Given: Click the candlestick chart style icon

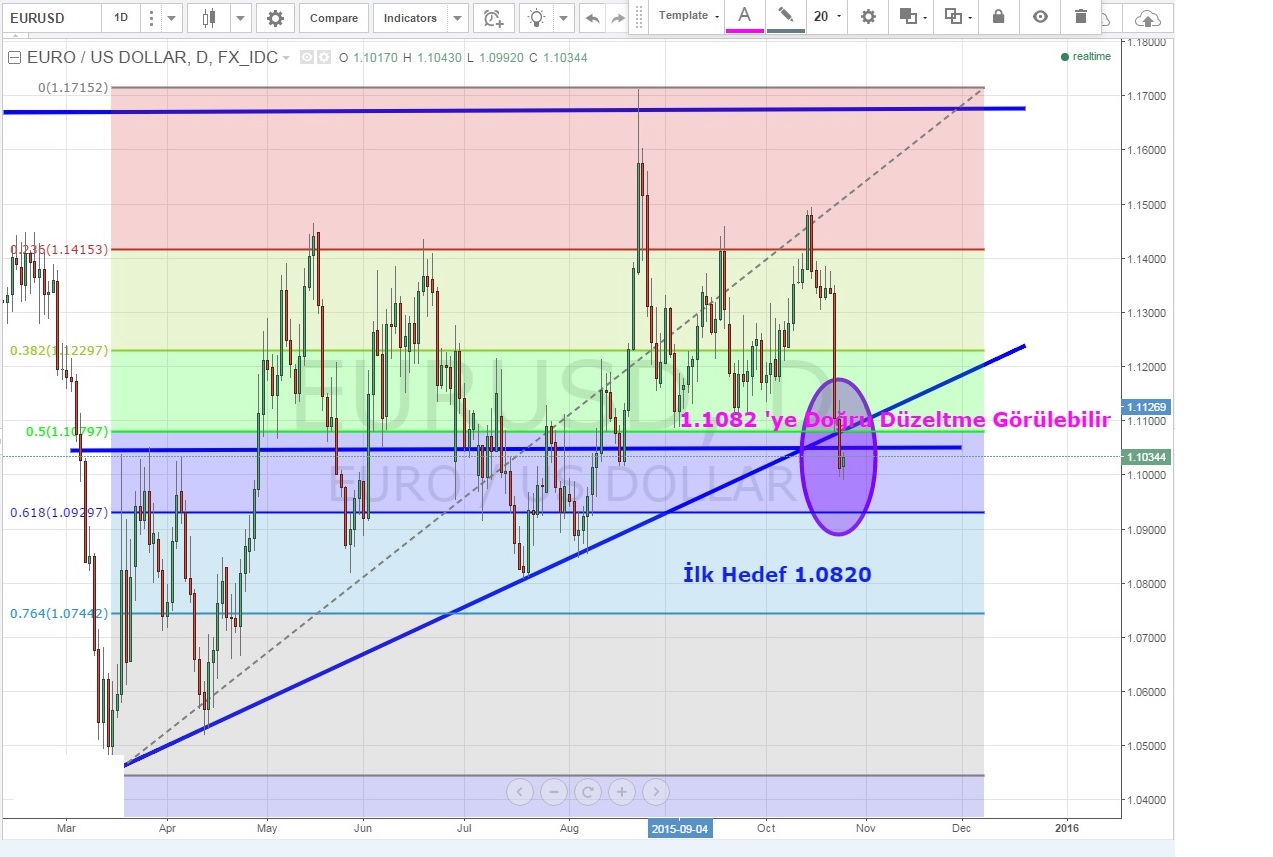Looking at the screenshot, I should coord(208,18).
